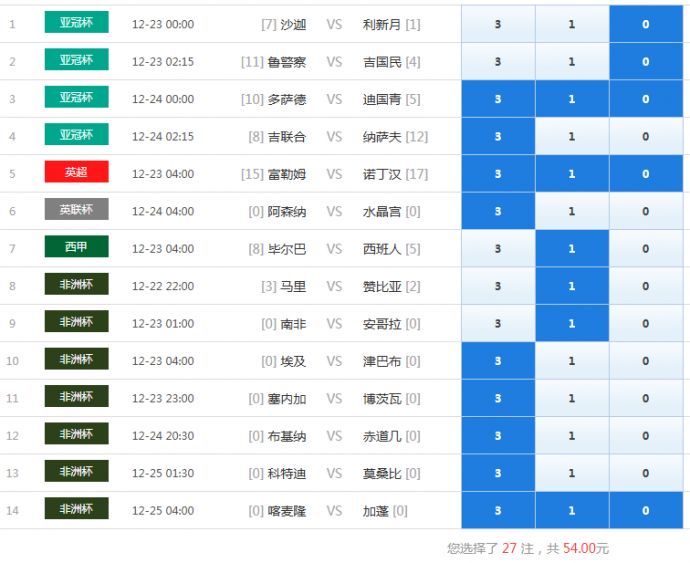
Task: Click the red 英超 league tag
Action: click(76, 172)
